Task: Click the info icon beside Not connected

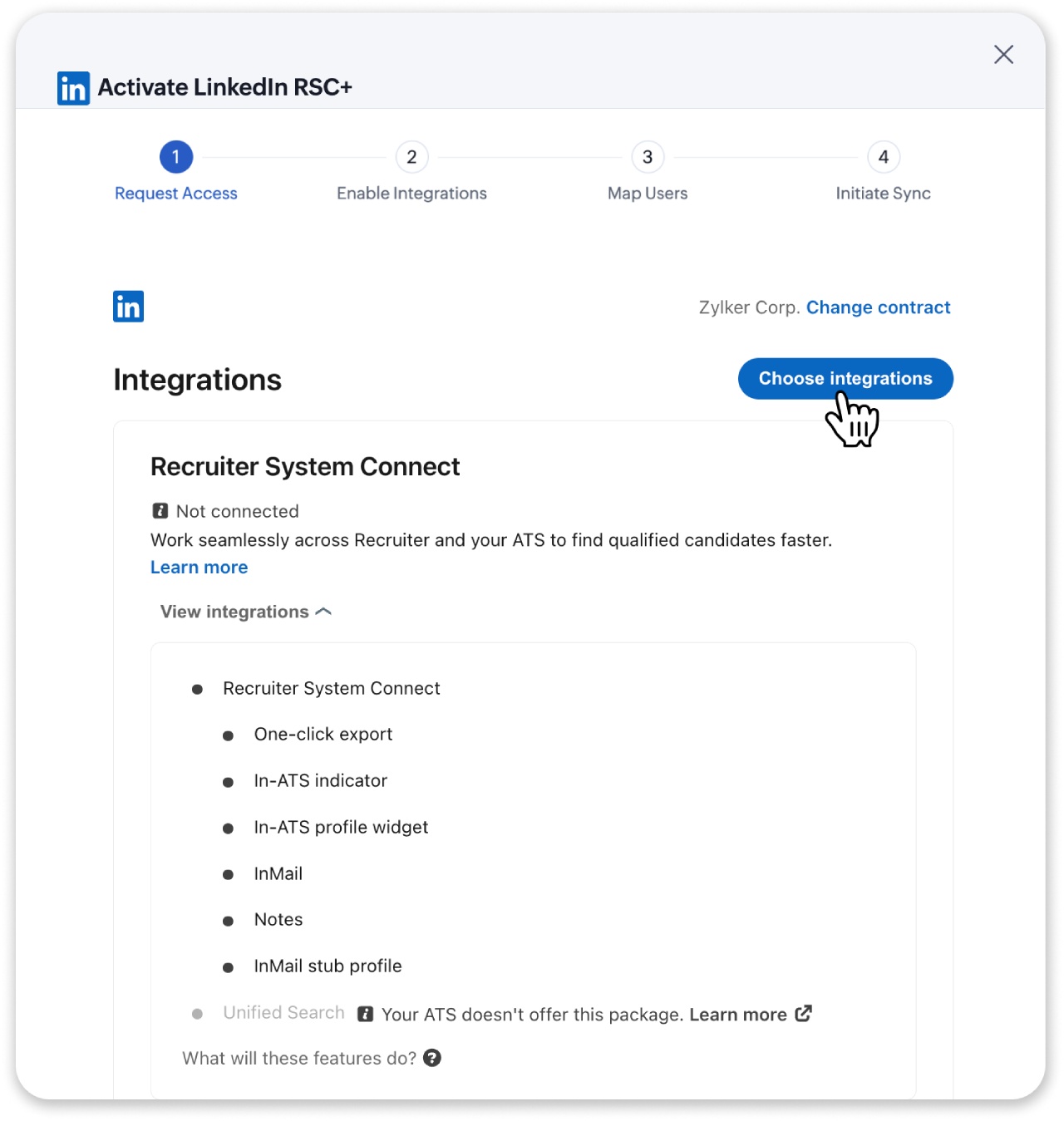Action: [x=160, y=511]
